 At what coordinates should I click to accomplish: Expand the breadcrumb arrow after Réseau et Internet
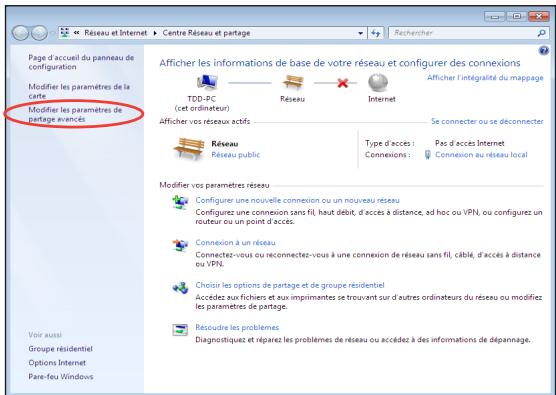(155, 33)
